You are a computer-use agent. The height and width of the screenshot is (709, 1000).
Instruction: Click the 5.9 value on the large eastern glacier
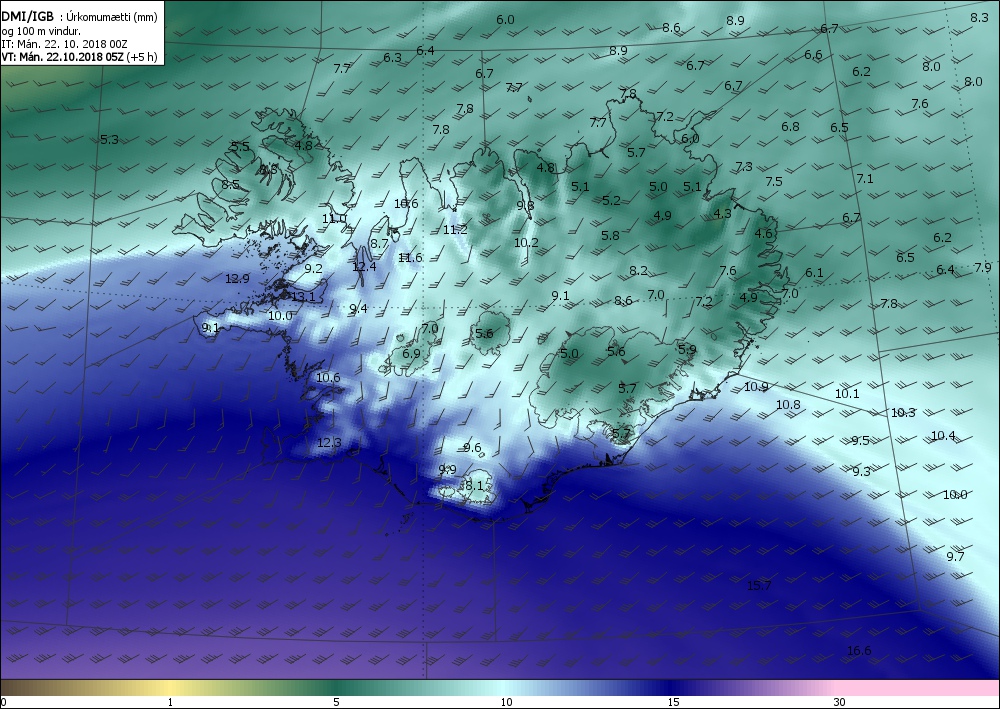pyautogui.click(x=687, y=349)
